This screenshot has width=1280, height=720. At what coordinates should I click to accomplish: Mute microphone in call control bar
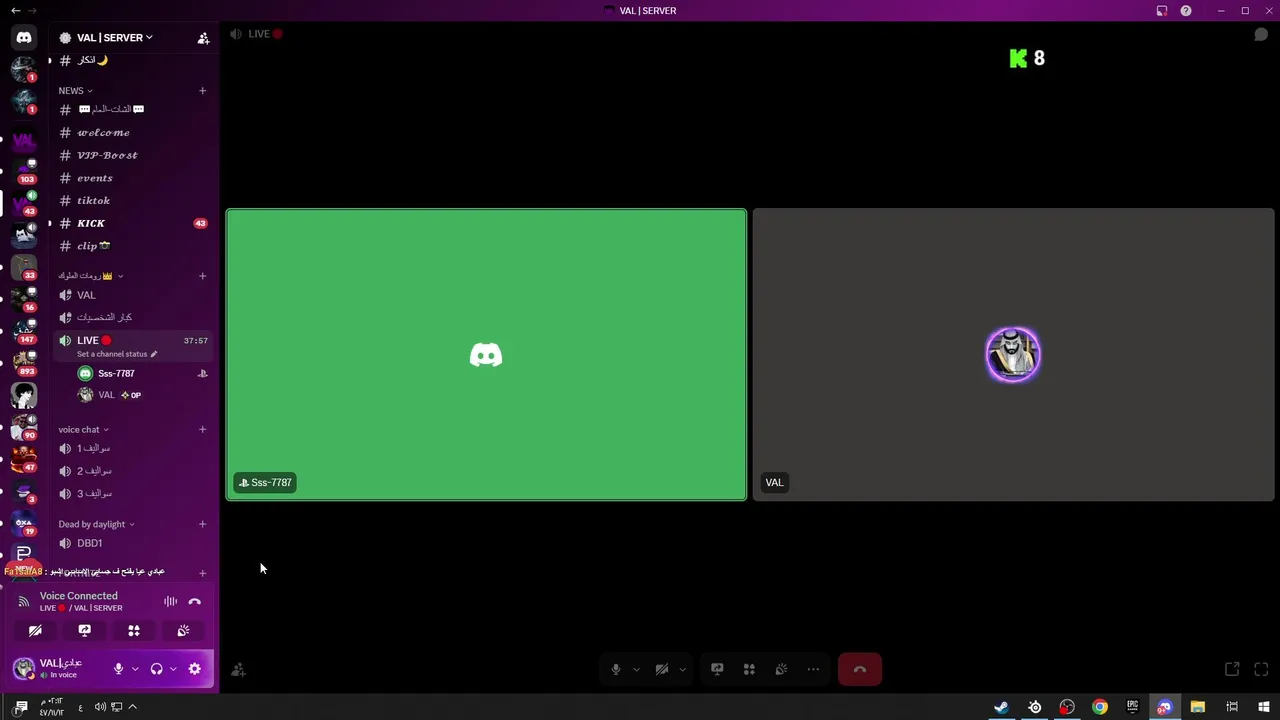point(616,669)
